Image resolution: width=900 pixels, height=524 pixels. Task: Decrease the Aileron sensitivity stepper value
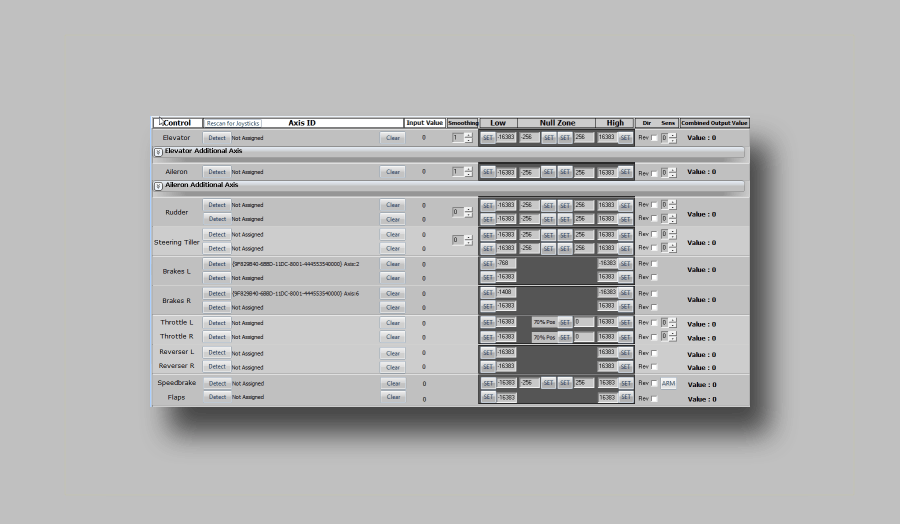coord(673,175)
